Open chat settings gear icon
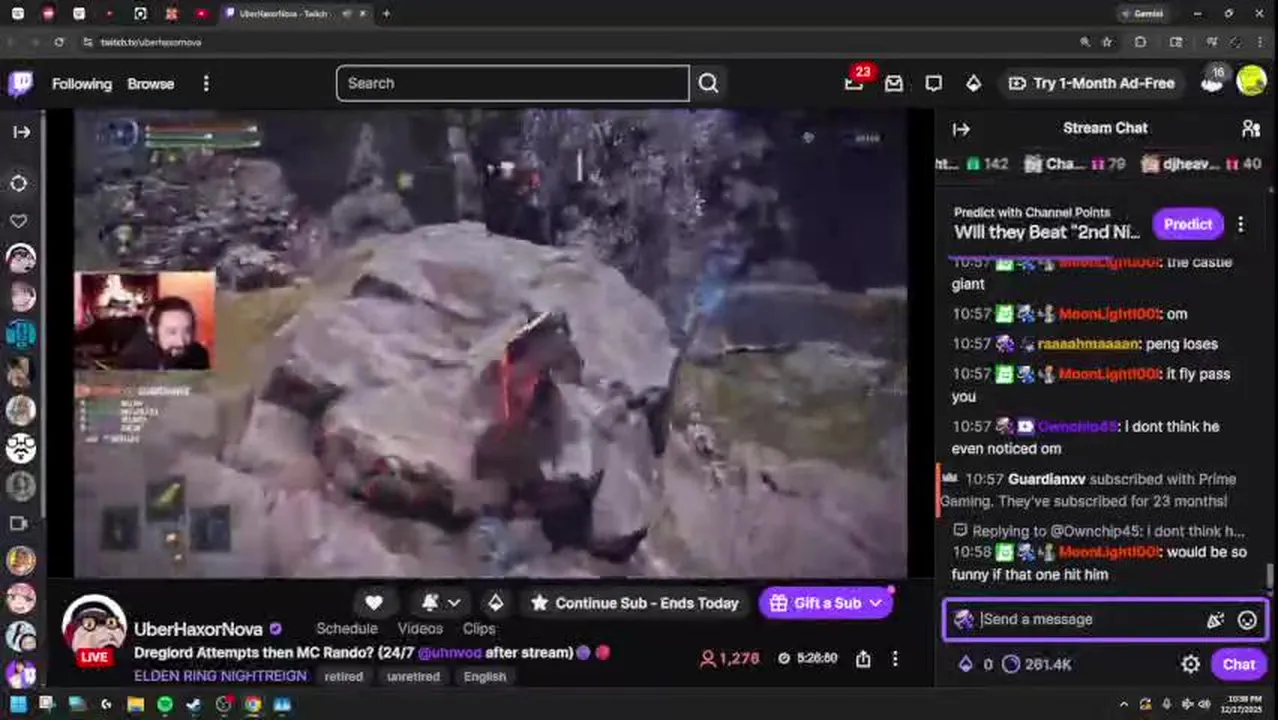This screenshot has height=720, width=1278. [x=1190, y=664]
